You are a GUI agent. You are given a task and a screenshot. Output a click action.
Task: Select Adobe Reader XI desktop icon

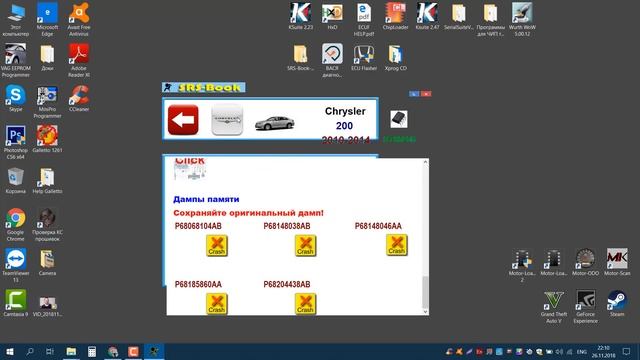tap(79, 60)
